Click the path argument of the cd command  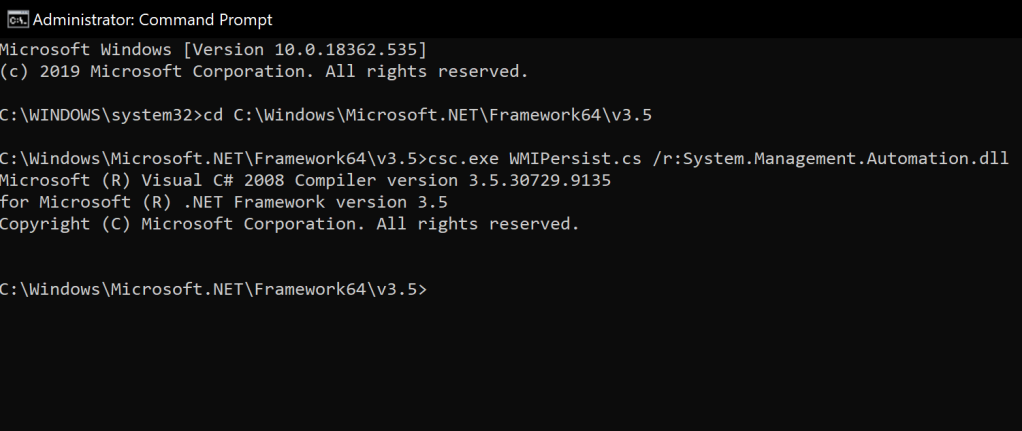[x=442, y=115]
